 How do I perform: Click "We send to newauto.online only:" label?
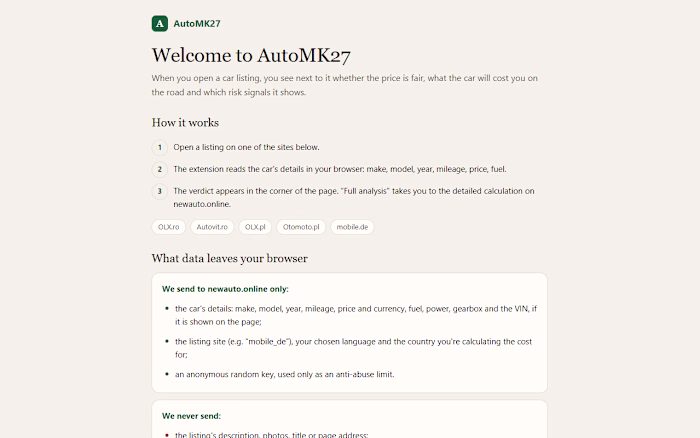point(225,289)
